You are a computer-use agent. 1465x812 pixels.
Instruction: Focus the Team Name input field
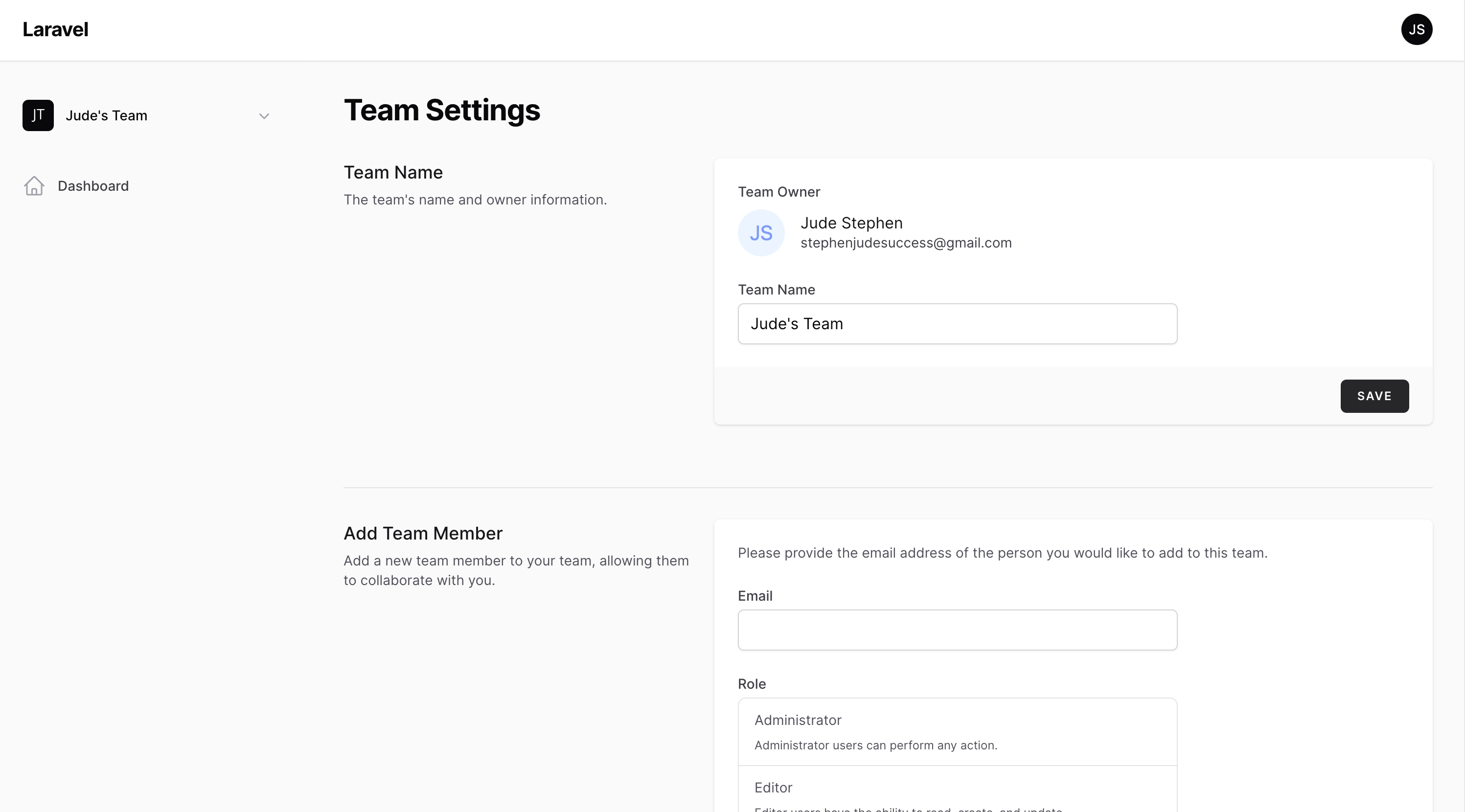coord(957,323)
